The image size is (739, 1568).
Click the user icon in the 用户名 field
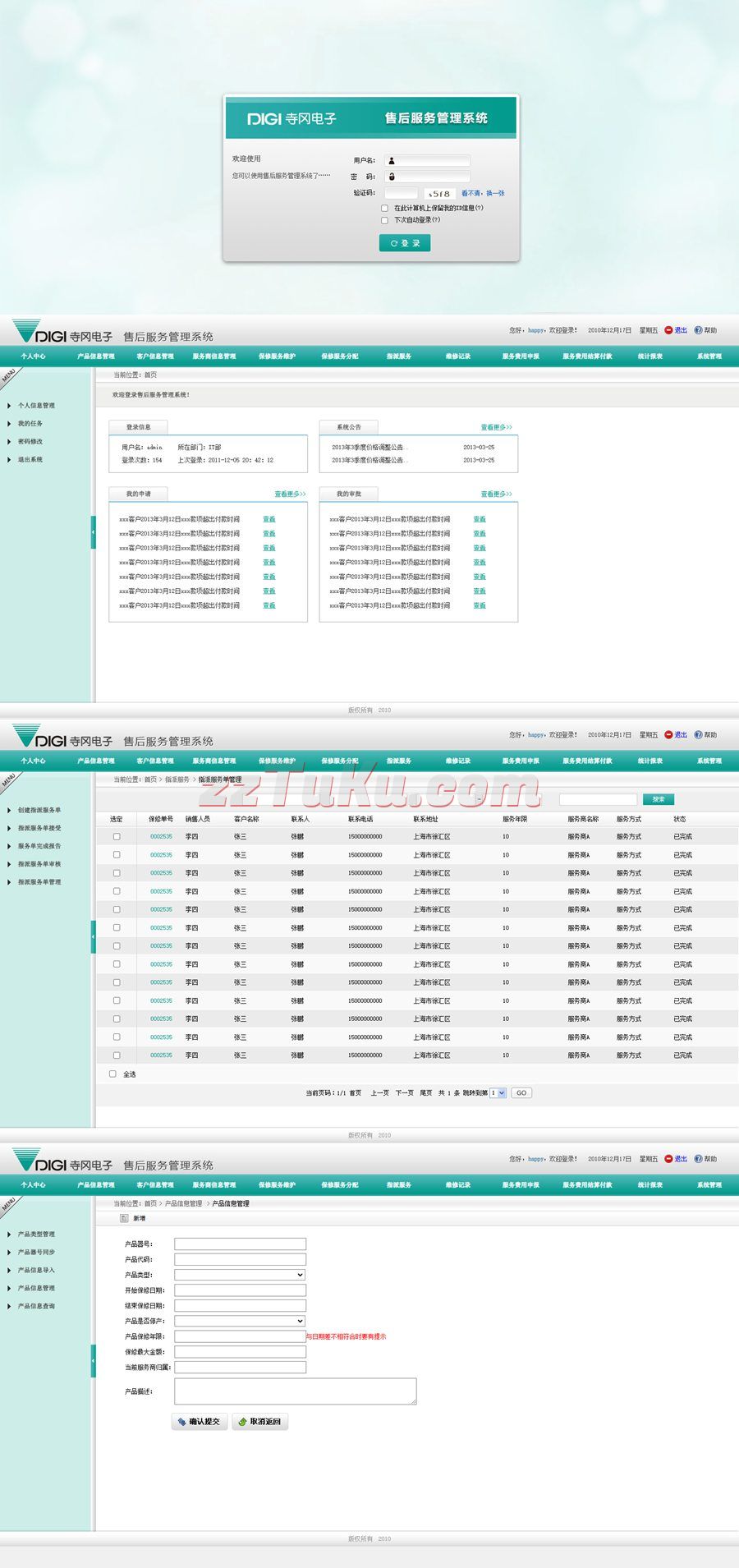[392, 161]
